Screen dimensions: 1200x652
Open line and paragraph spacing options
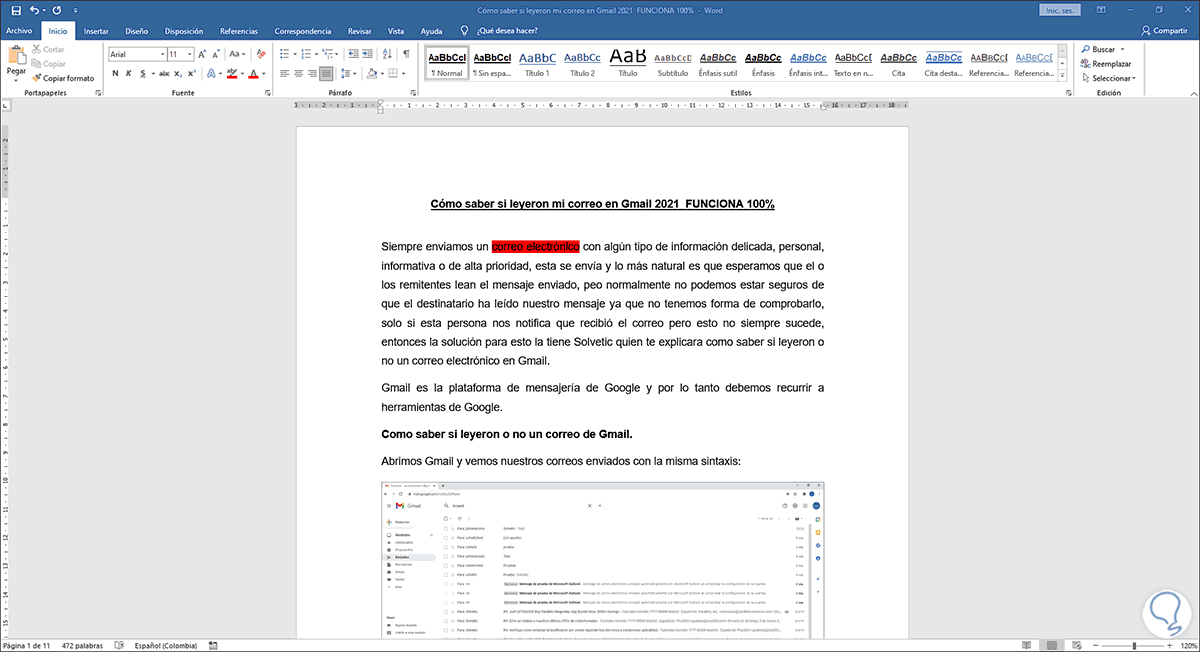coord(349,73)
